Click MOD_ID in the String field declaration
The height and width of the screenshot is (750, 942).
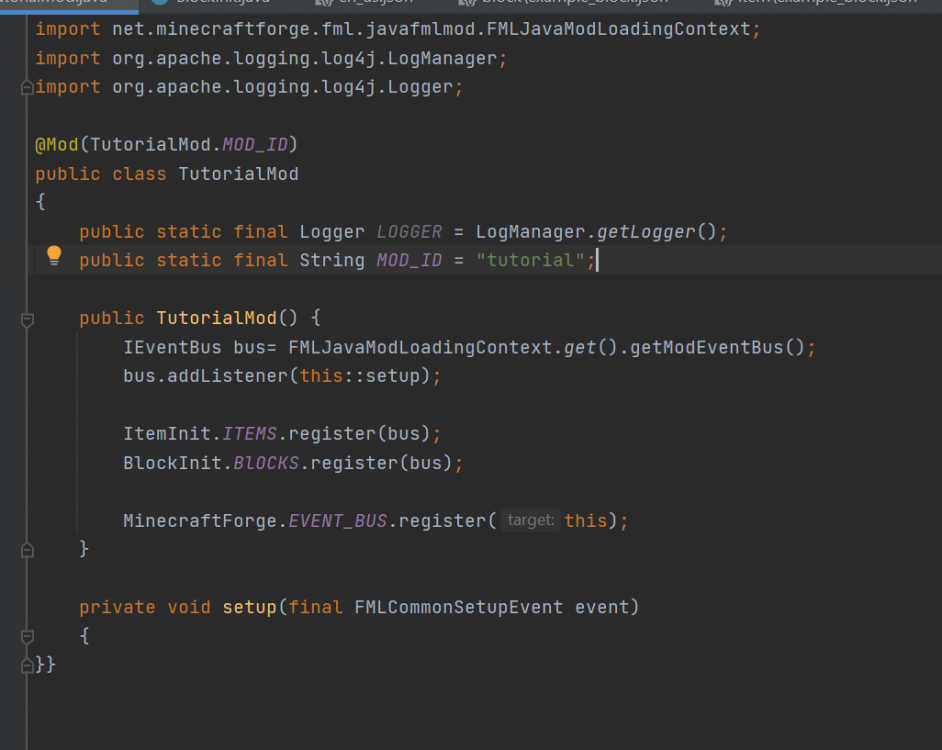pos(409,260)
